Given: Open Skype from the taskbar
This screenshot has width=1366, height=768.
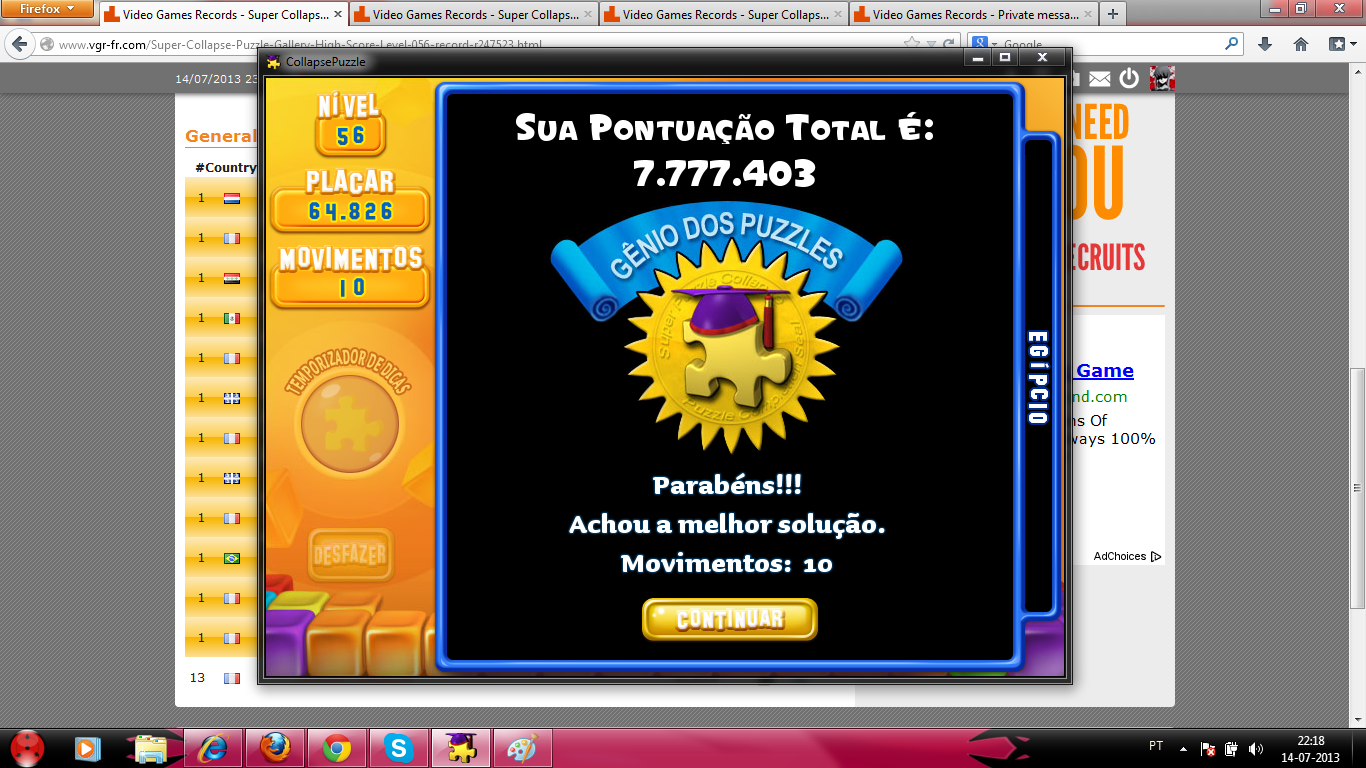Looking at the screenshot, I should click(x=399, y=747).
